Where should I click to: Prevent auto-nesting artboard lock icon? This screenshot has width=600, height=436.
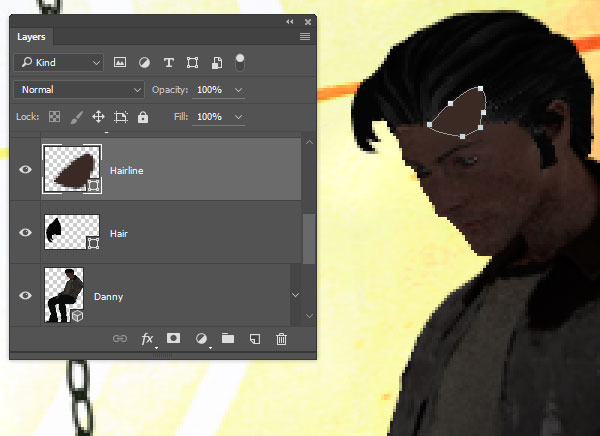pyautogui.click(x=121, y=117)
